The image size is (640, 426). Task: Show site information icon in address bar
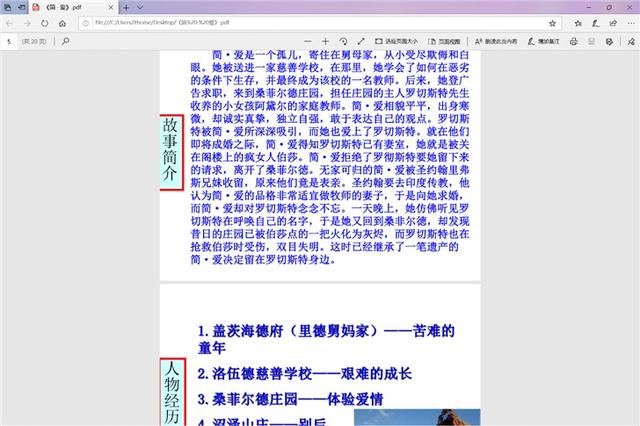click(86, 23)
